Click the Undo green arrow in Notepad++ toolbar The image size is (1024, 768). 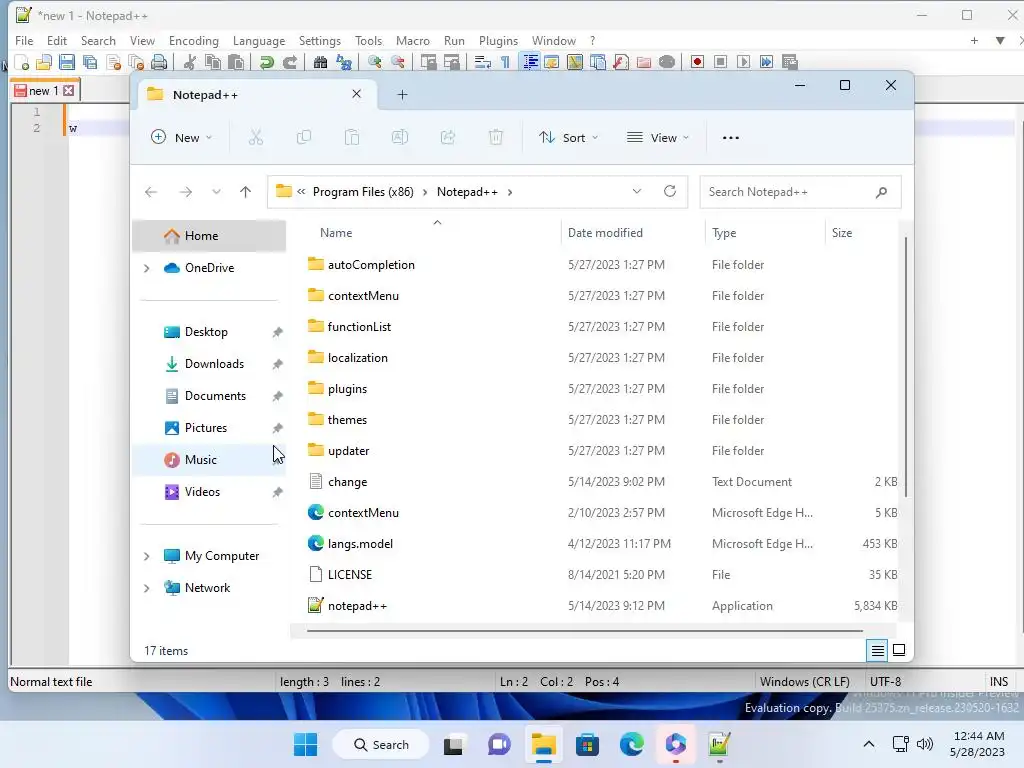coord(266,62)
